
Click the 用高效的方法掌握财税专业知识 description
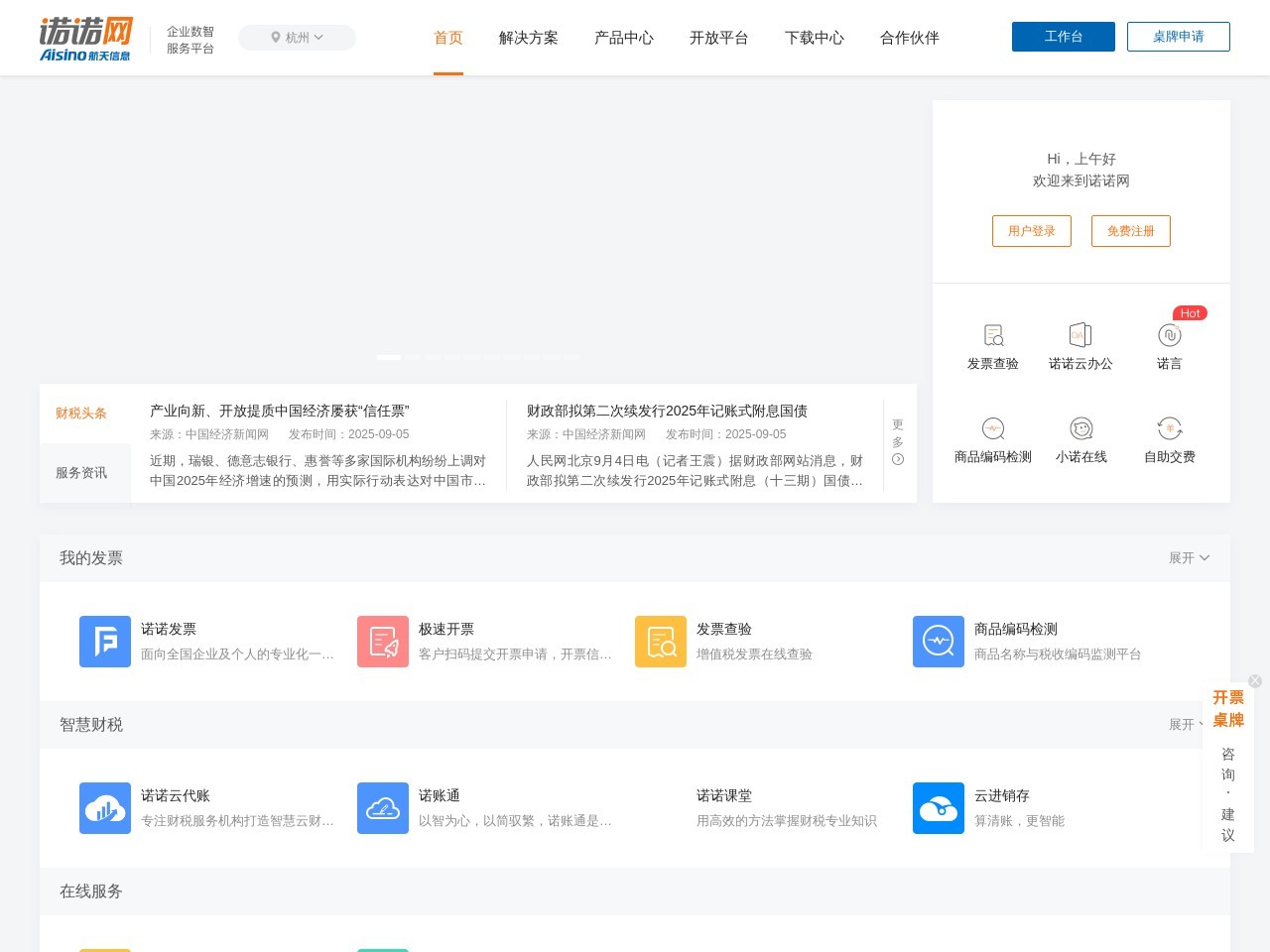(787, 821)
